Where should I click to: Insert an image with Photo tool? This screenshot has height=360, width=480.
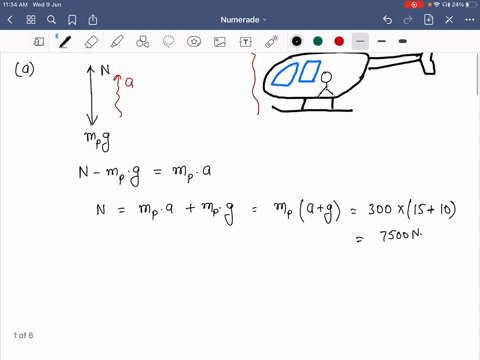point(220,42)
